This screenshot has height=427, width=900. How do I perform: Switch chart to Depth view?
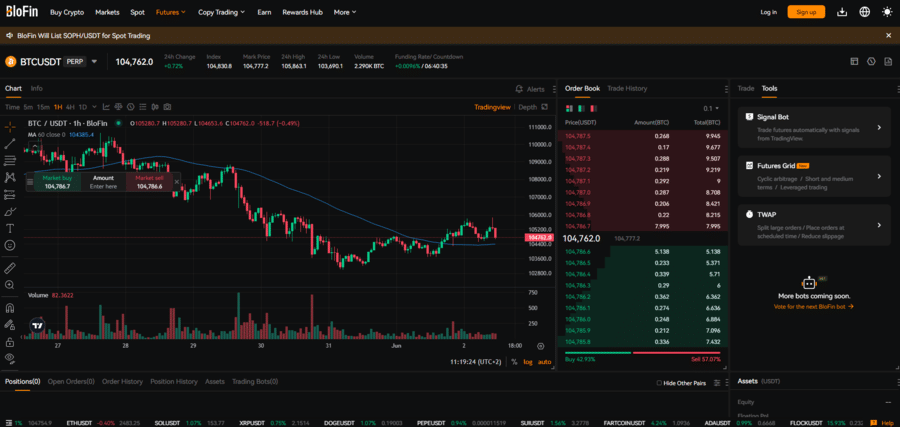(x=527, y=107)
